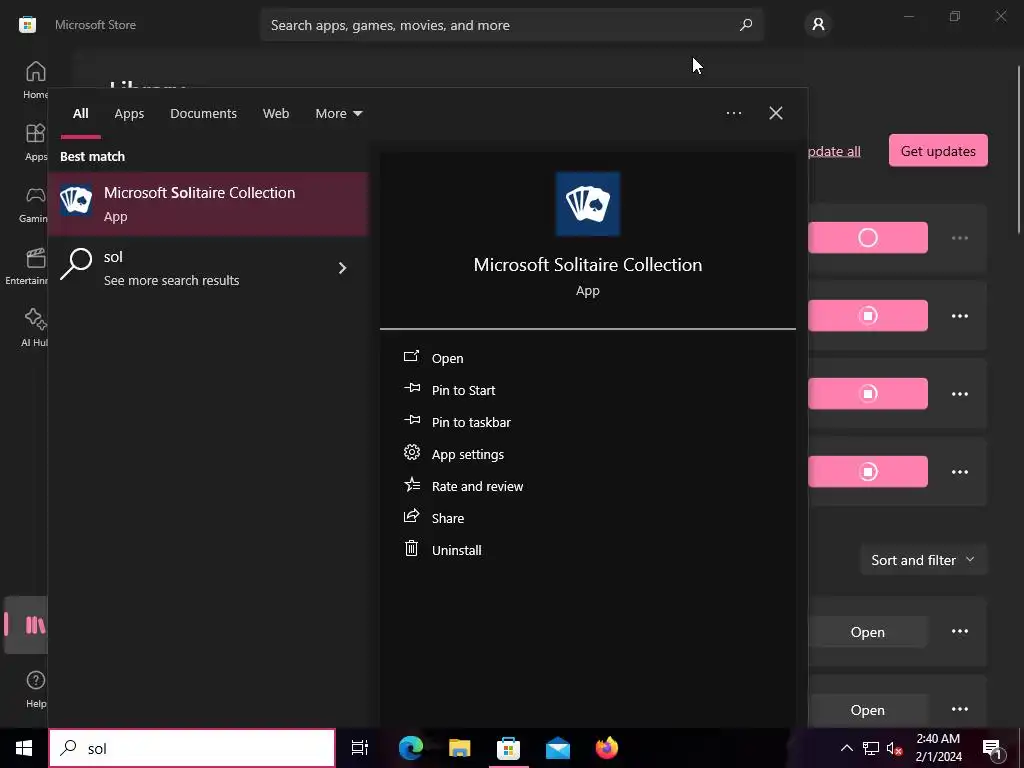Choose Pin to Start for Solitaire
Viewport: 1024px width, 768px height.
coord(463,390)
